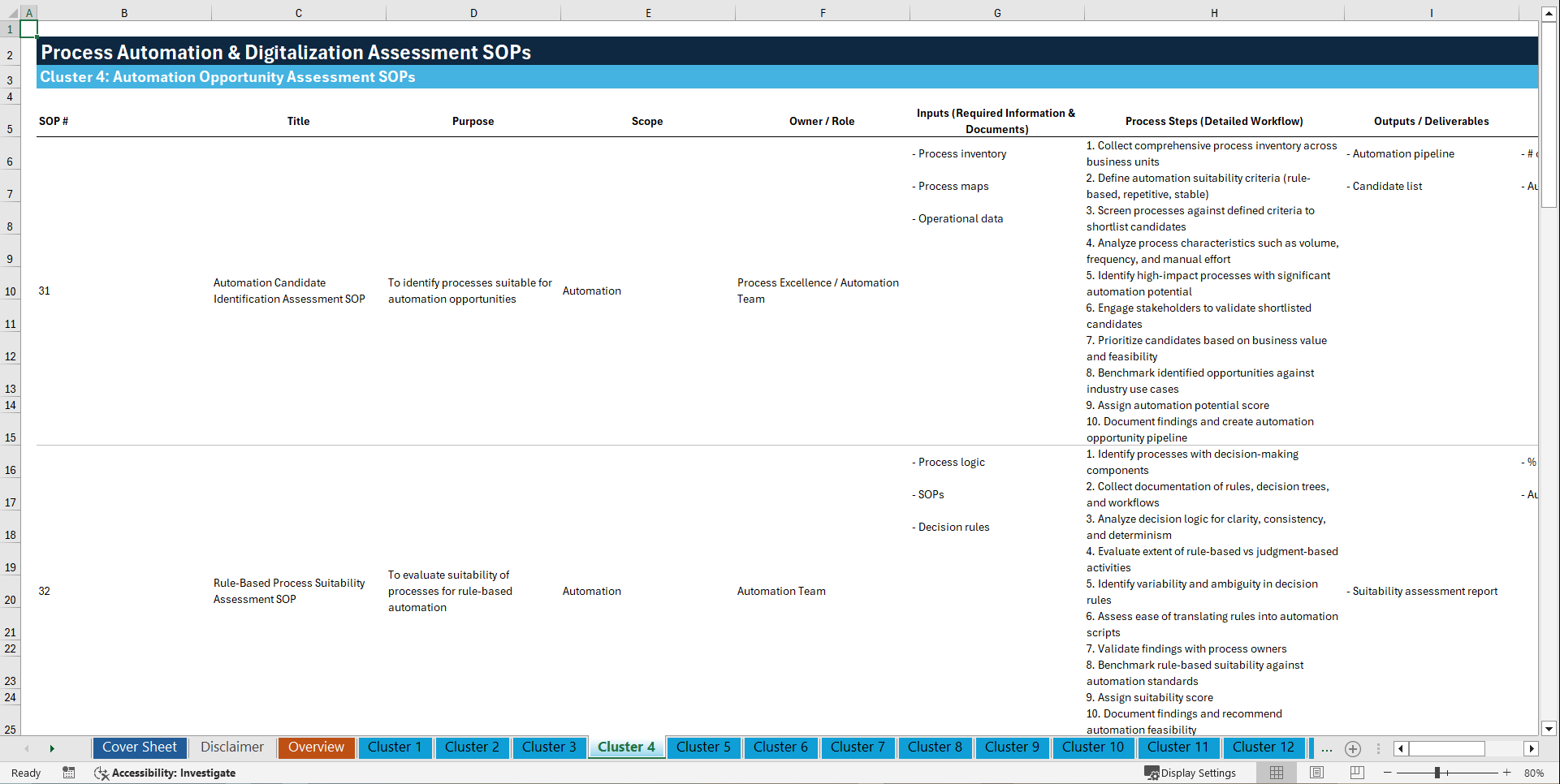Click the Zoom Out minus button
The width and height of the screenshot is (1560, 784).
1388,773
